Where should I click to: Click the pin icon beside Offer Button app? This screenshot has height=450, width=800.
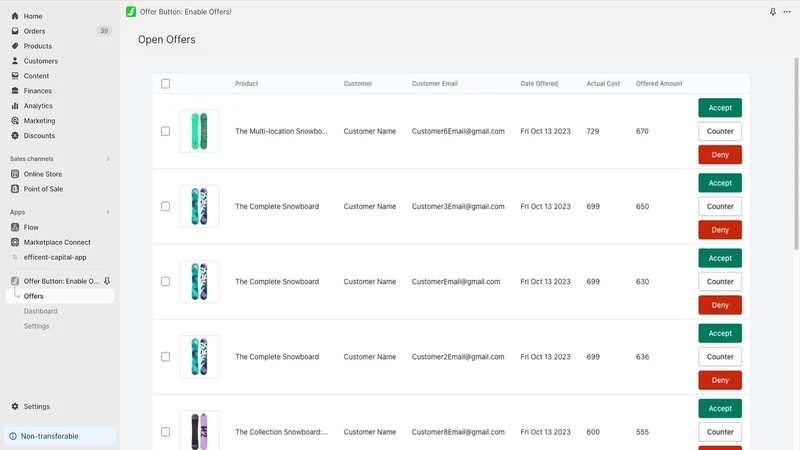point(107,281)
